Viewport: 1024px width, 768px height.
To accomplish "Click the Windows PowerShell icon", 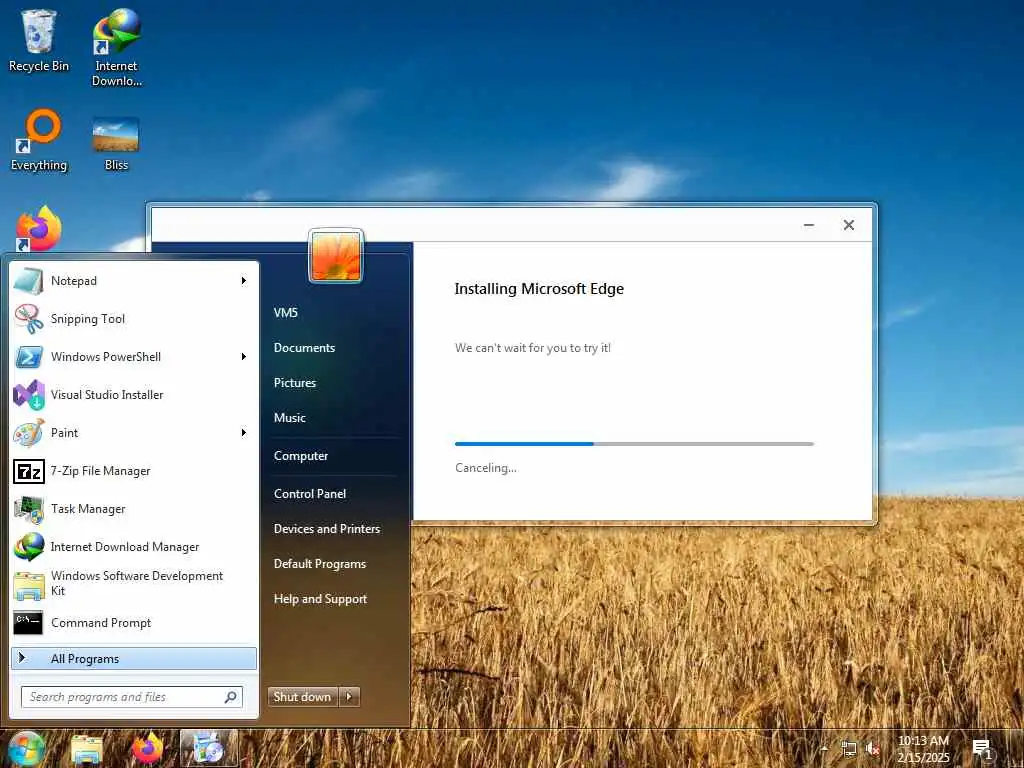I will (x=28, y=357).
